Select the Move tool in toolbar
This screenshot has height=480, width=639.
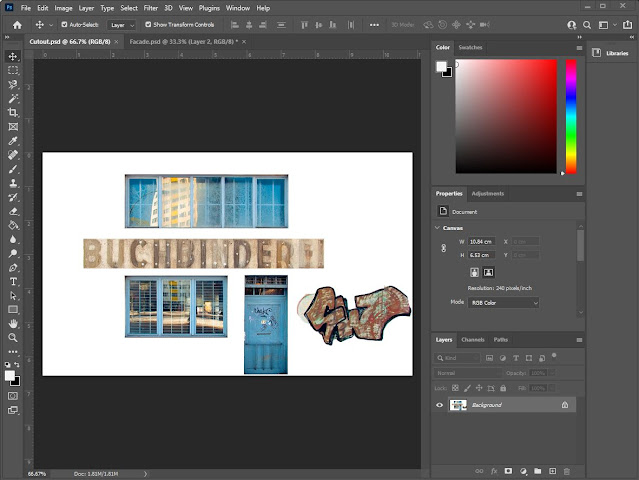click(x=13, y=56)
